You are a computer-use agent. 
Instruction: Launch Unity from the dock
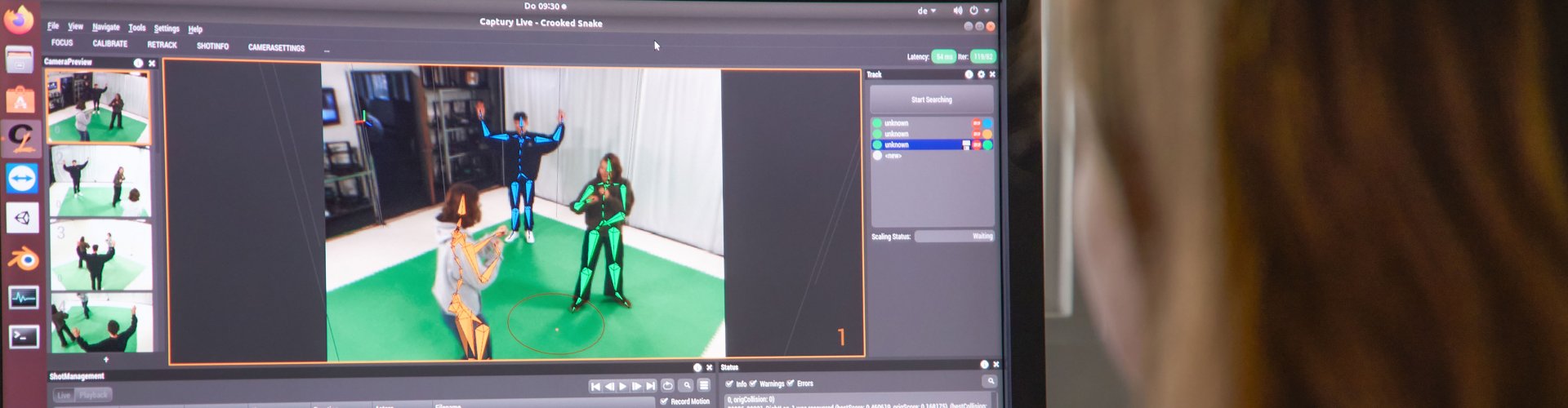pos(23,218)
